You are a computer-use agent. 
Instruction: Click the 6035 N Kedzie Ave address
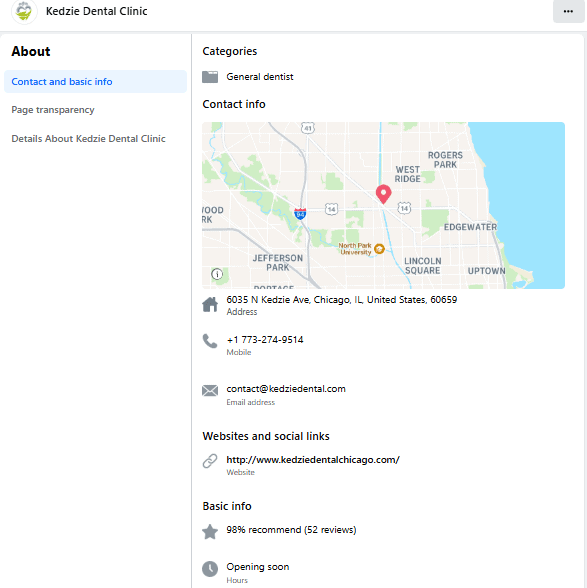pyautogui.click(x=342, y=300)
